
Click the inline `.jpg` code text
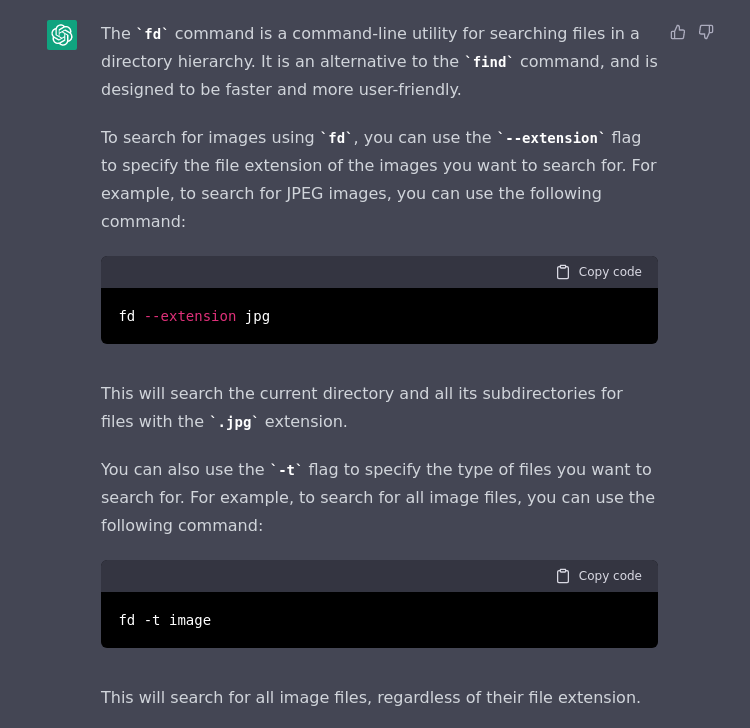click(x=234, y=422)
